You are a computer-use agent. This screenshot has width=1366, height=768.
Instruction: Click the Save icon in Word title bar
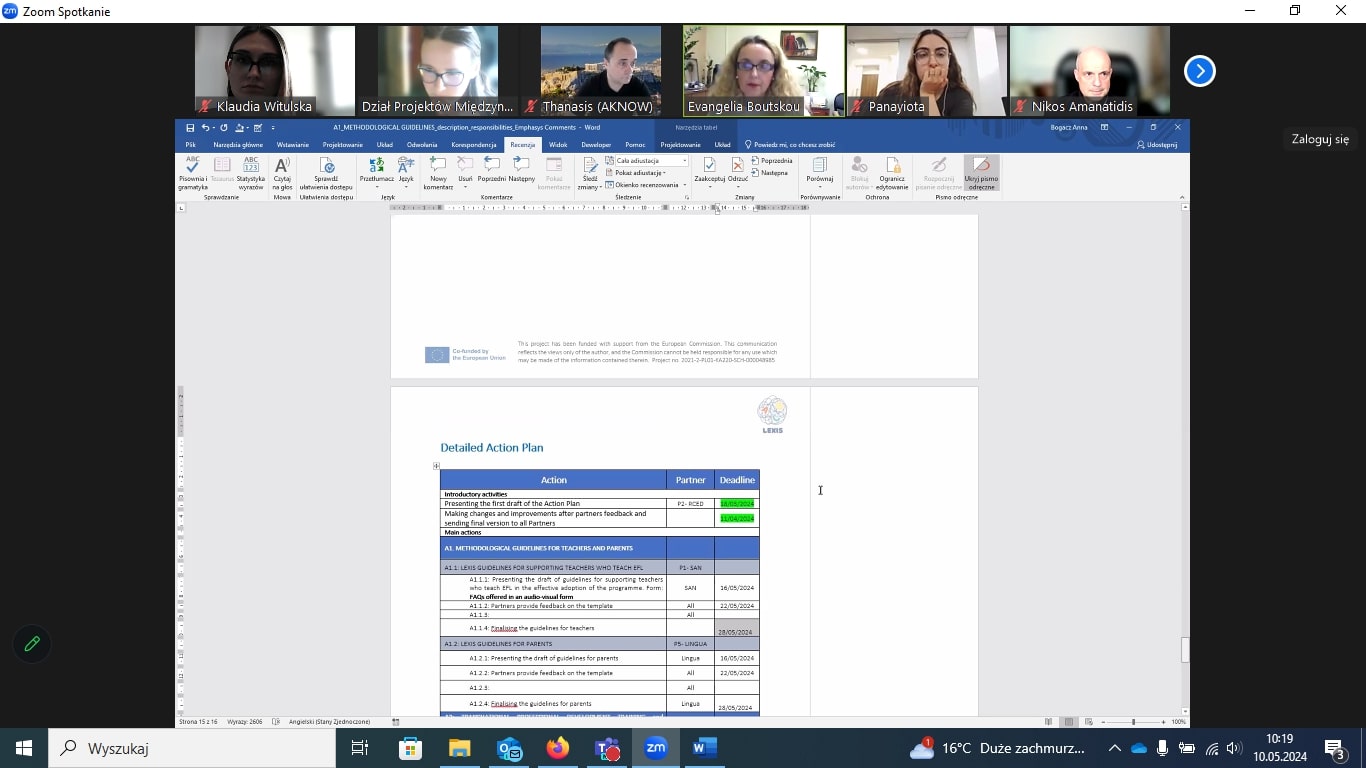(x=190, y=128)
